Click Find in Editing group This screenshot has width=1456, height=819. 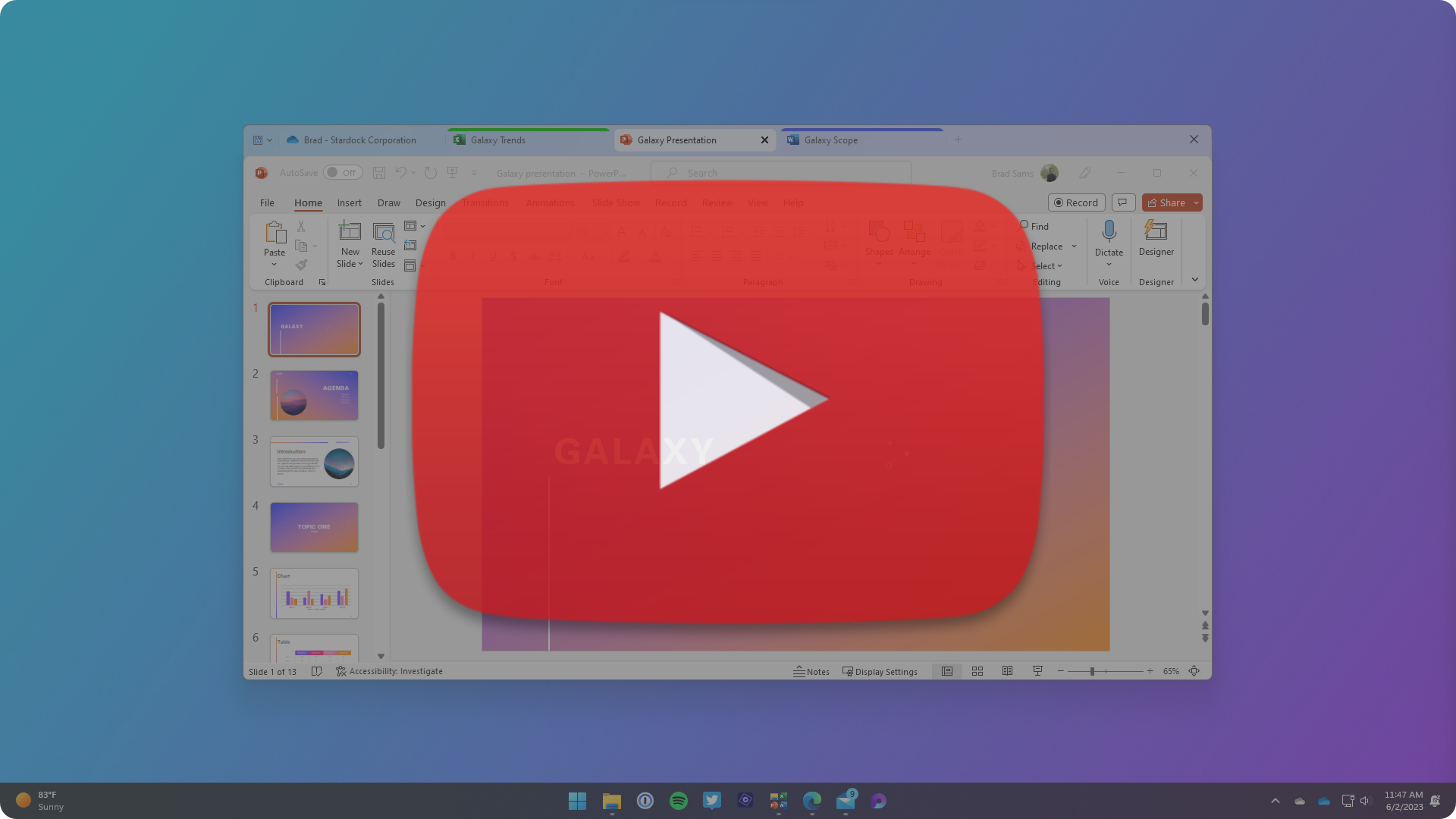coord(1034,226)
